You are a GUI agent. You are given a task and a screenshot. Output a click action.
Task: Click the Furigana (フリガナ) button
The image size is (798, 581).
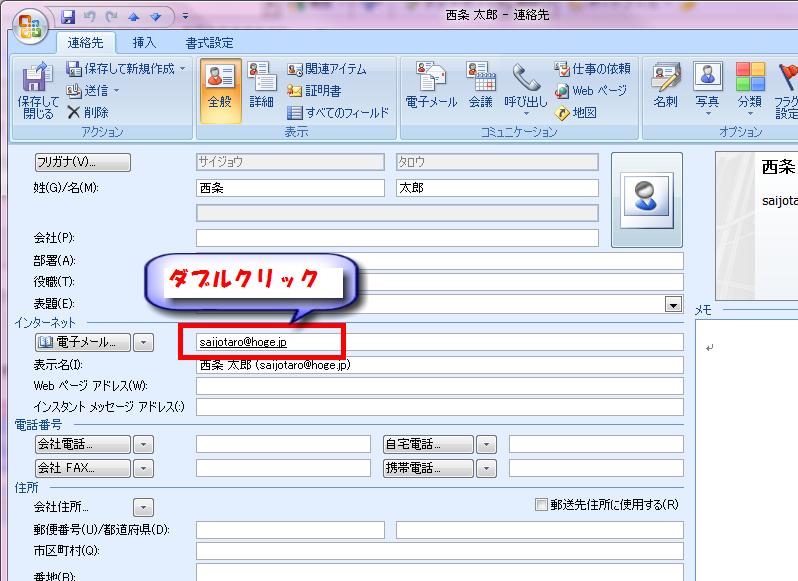pyautogui.click(x=82, y=162)
